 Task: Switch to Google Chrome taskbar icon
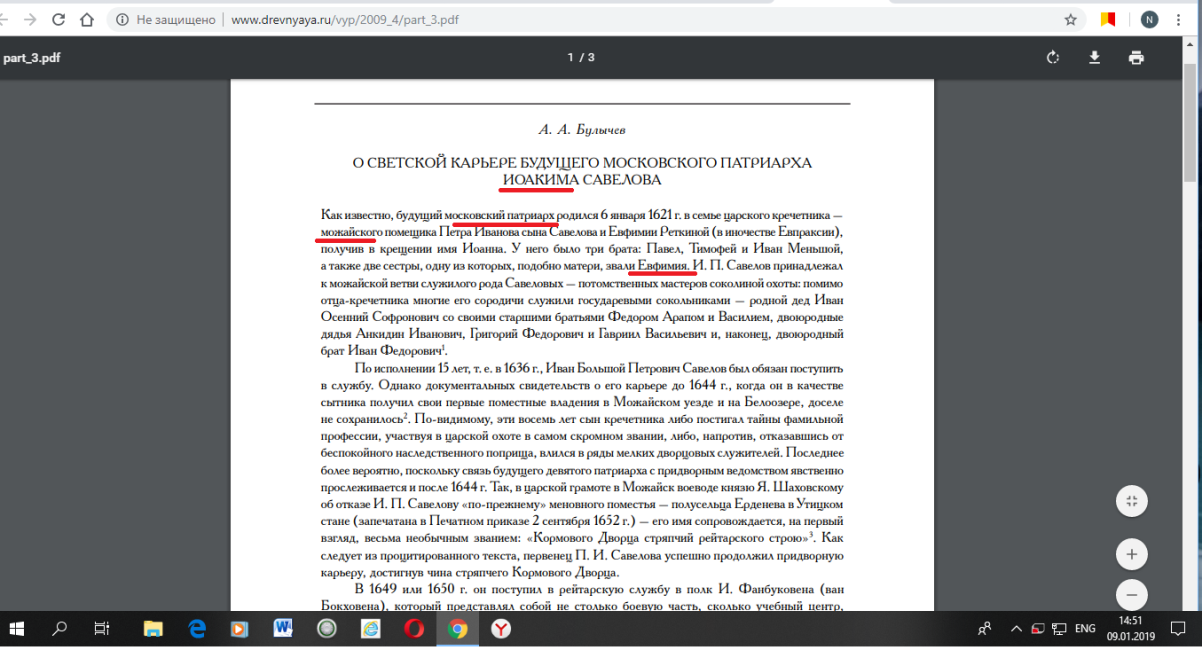point(458,629)
